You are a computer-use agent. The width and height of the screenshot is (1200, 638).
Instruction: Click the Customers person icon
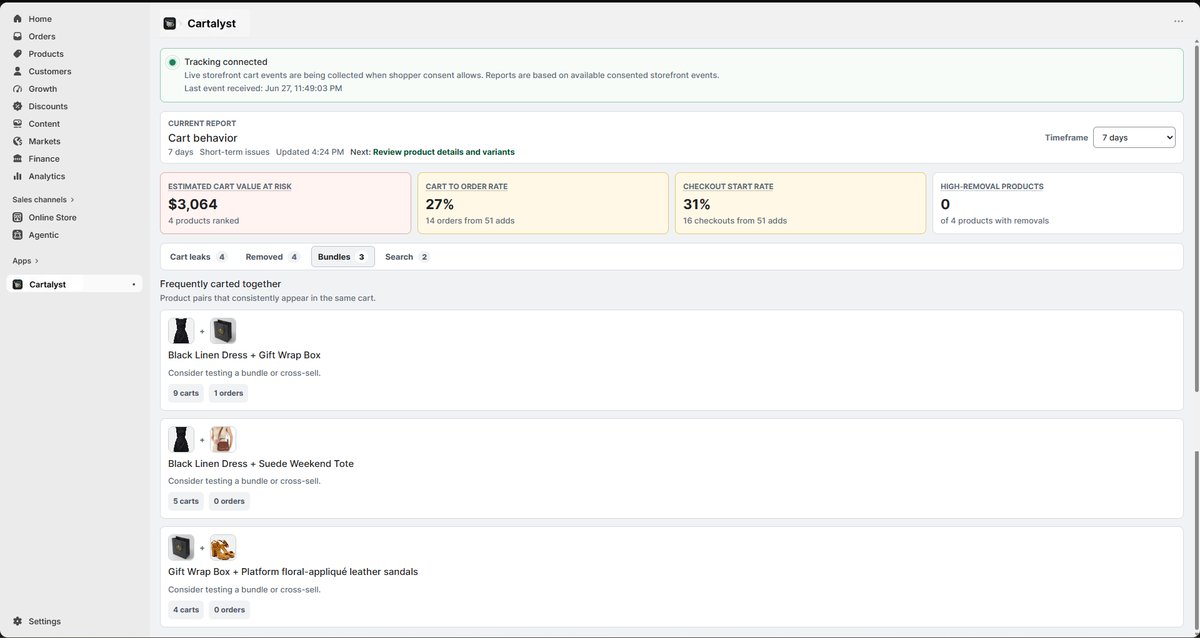coord(18,71)
